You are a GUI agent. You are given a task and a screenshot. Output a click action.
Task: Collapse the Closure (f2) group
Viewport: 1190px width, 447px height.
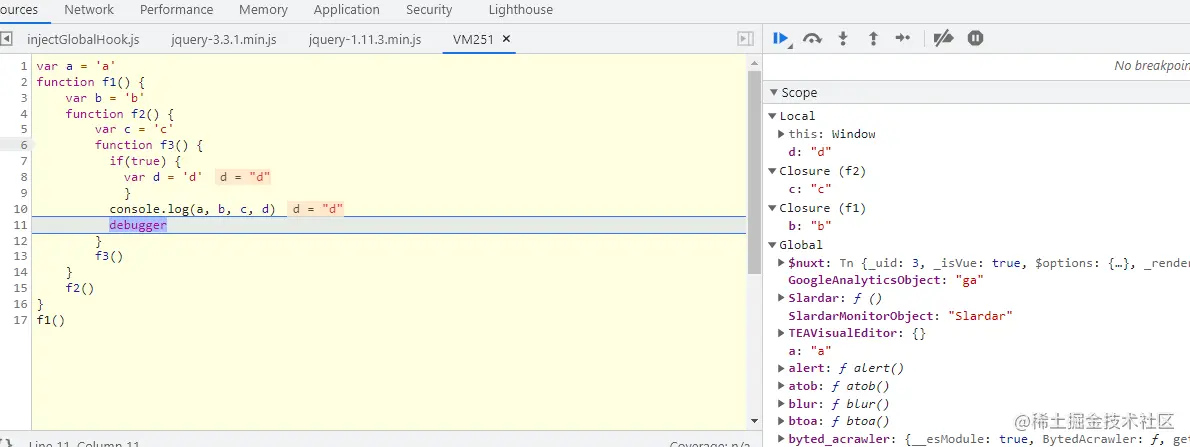(x=772, y=172)
